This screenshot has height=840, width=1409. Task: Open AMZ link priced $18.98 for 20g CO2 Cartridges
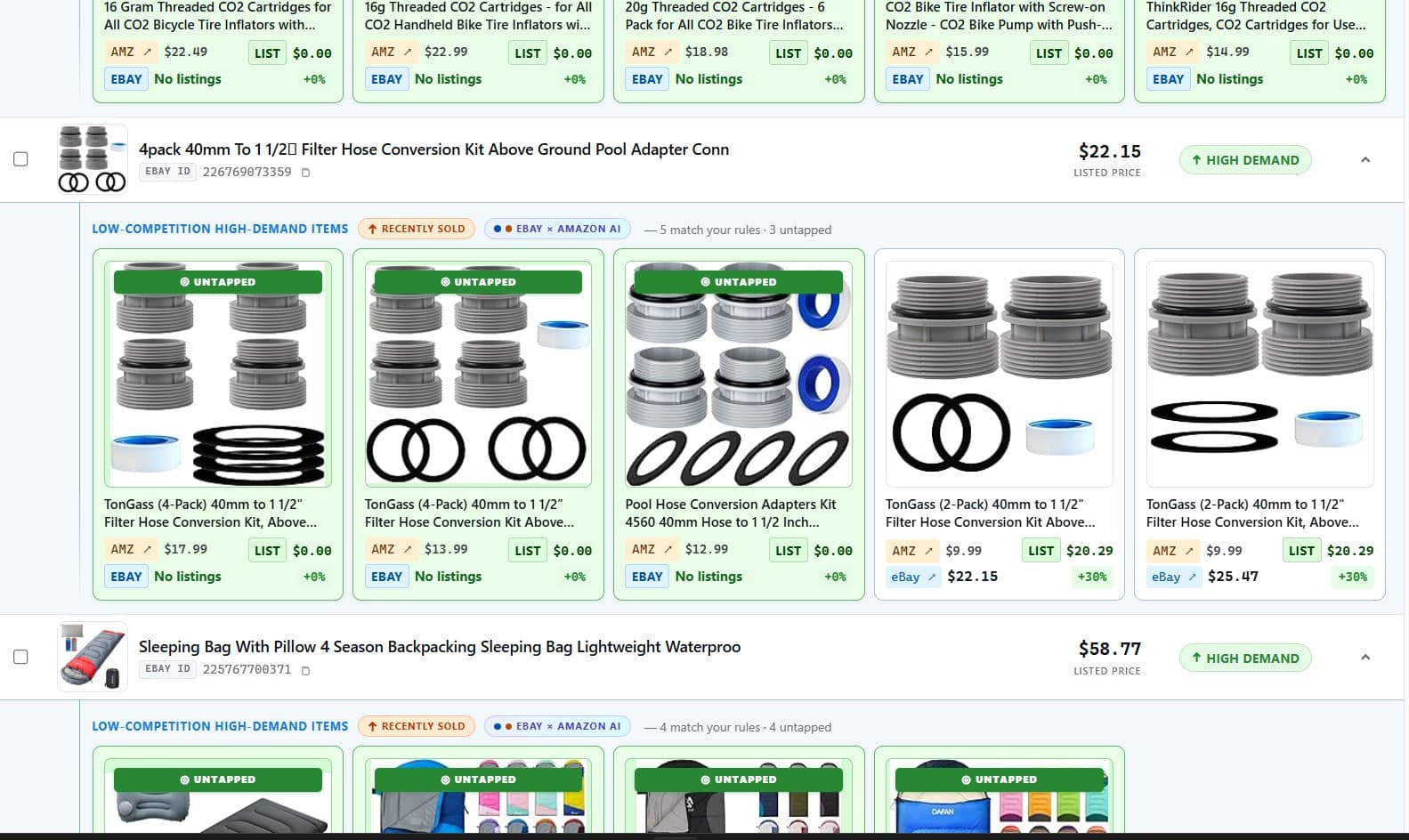[x=652, y=52]
